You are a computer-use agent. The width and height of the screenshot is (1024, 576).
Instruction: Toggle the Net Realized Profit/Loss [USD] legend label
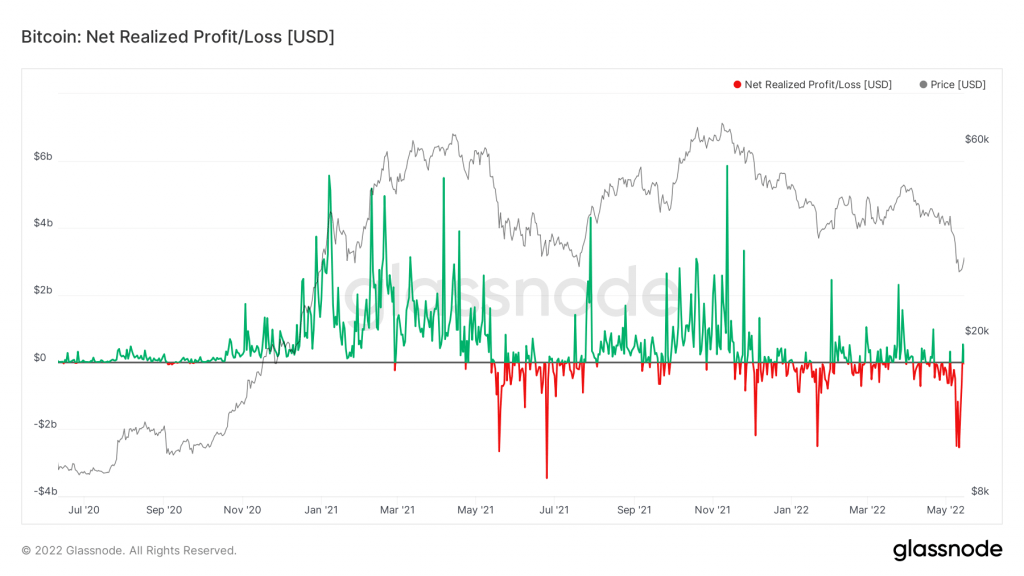[817, 85]
